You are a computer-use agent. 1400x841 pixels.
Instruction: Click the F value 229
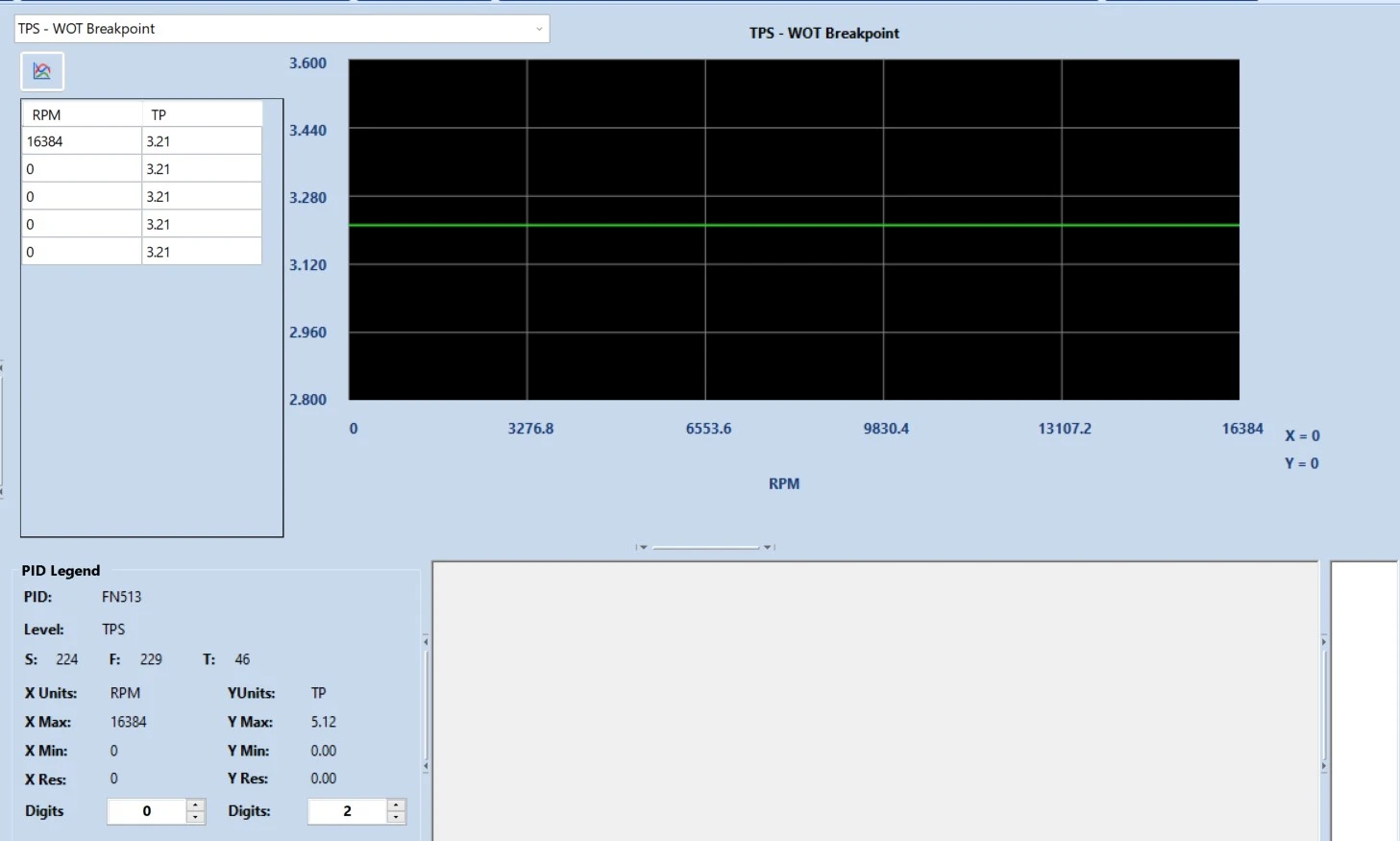(151, 659)
